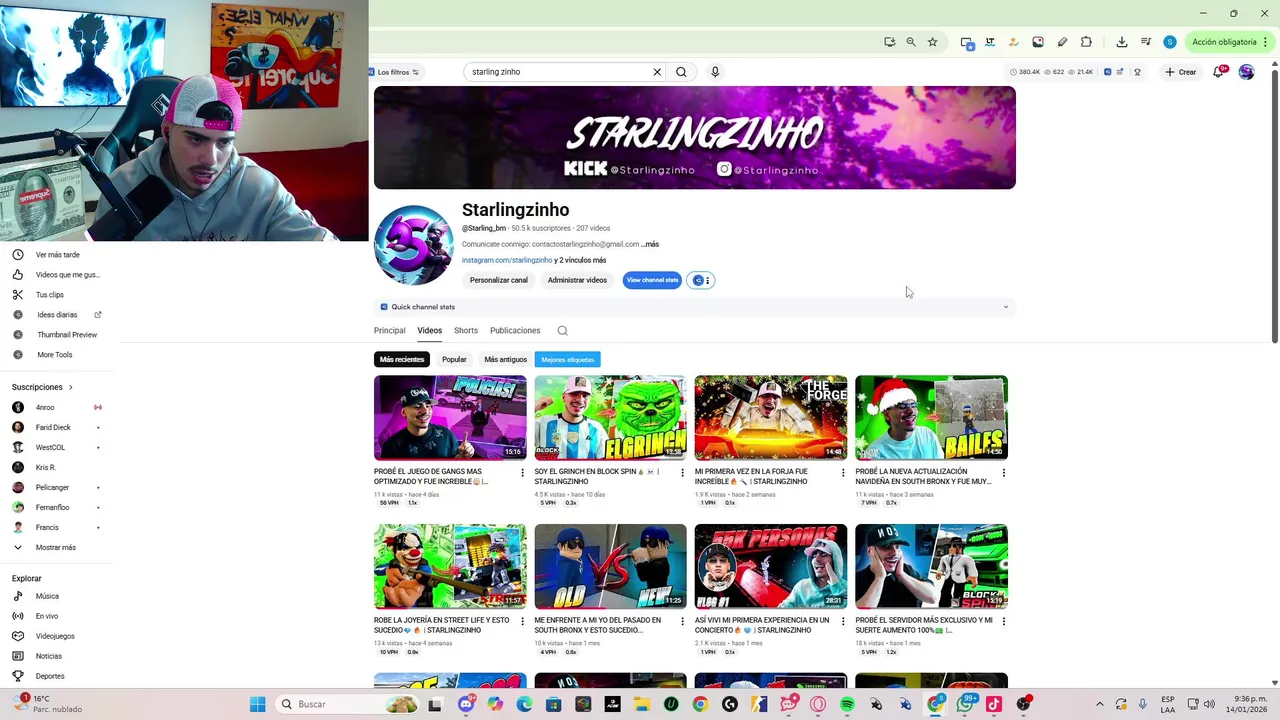Expand channel description with "...más"

651,244
